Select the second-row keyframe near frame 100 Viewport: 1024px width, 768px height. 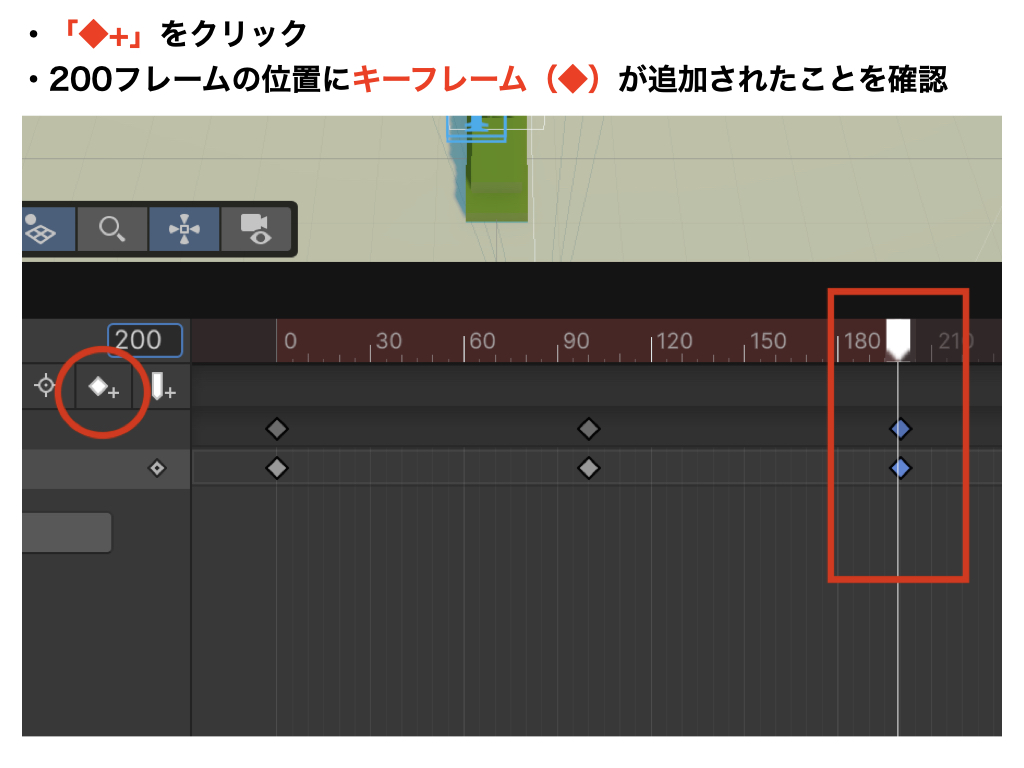pos(589,468)
